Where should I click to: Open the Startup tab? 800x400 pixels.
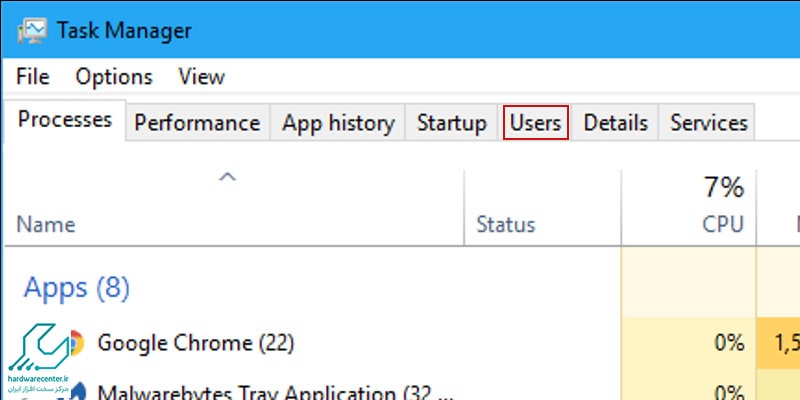[x=452, y=122]
